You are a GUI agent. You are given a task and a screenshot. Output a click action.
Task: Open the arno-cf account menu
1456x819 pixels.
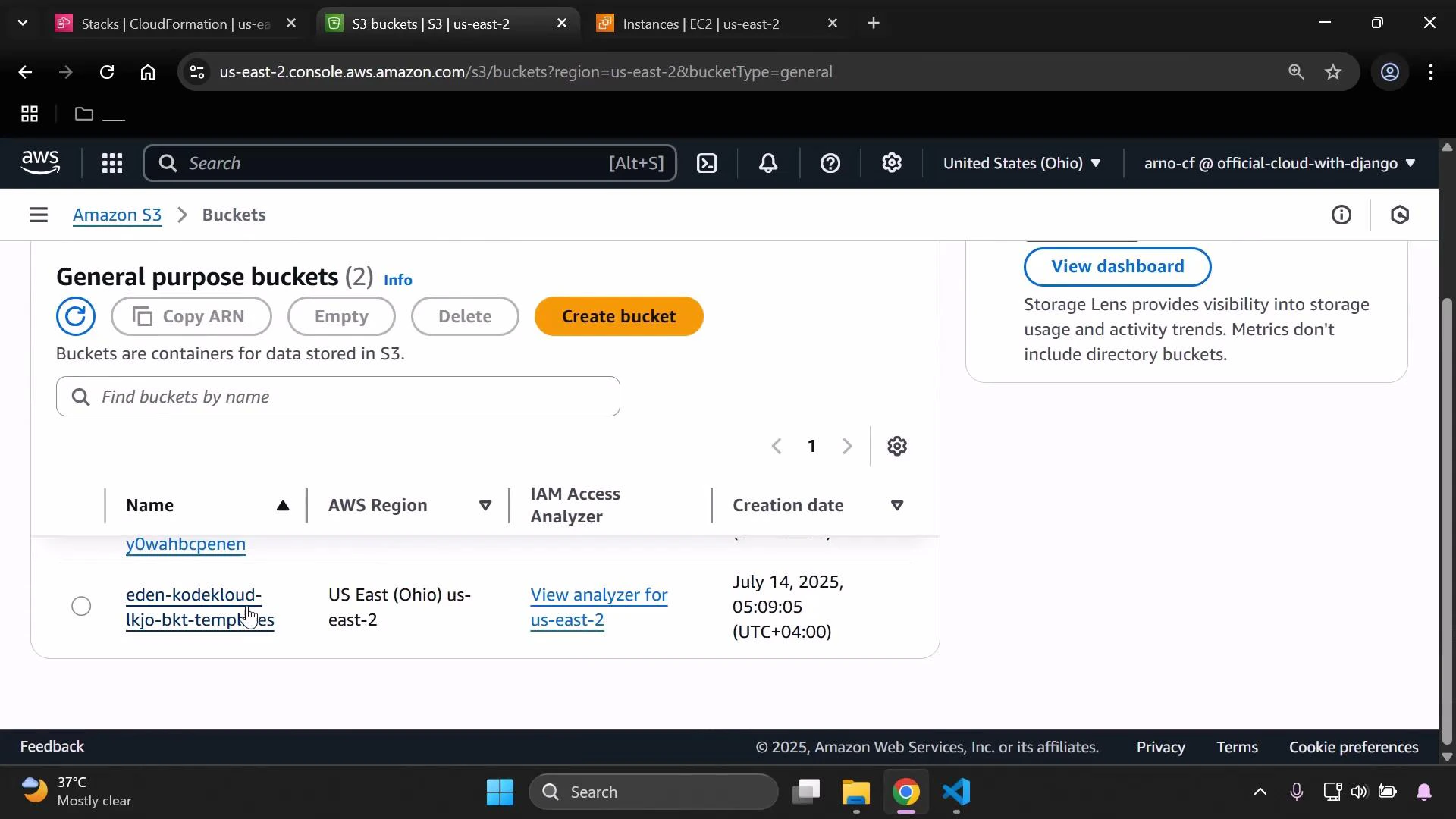[x=1278, y=163]
